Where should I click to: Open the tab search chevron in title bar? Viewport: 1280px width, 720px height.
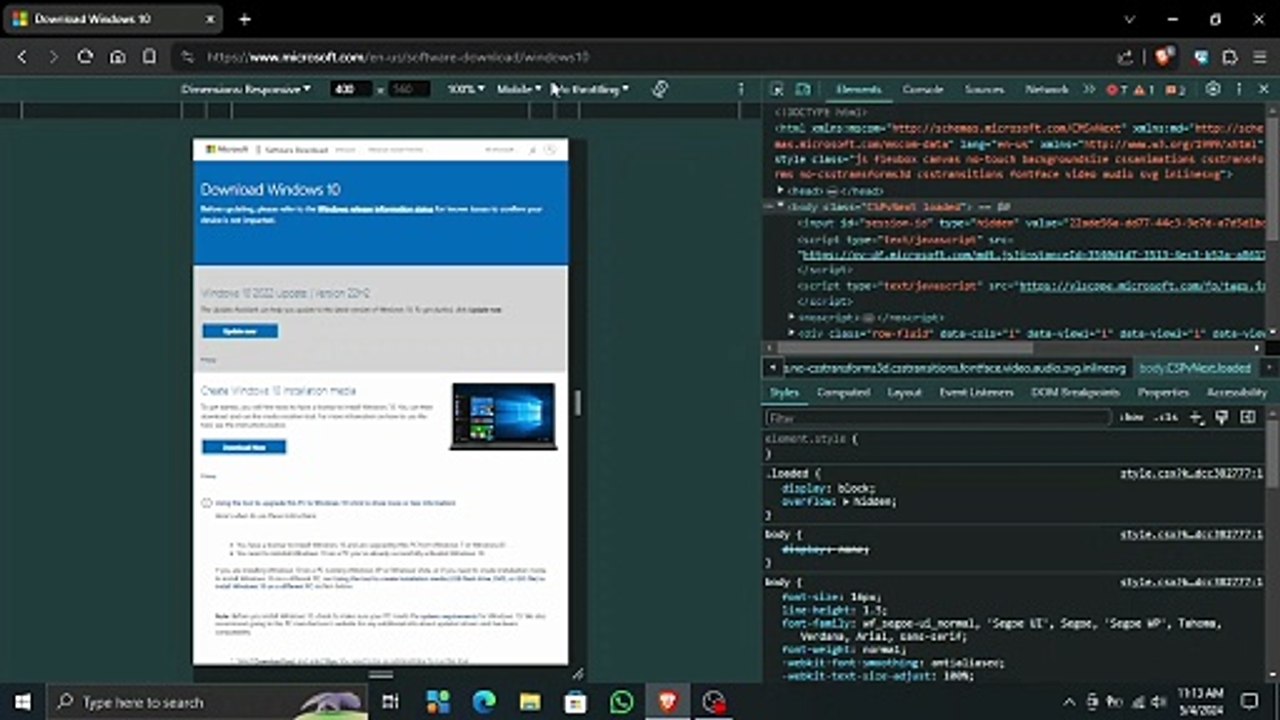1130,19
